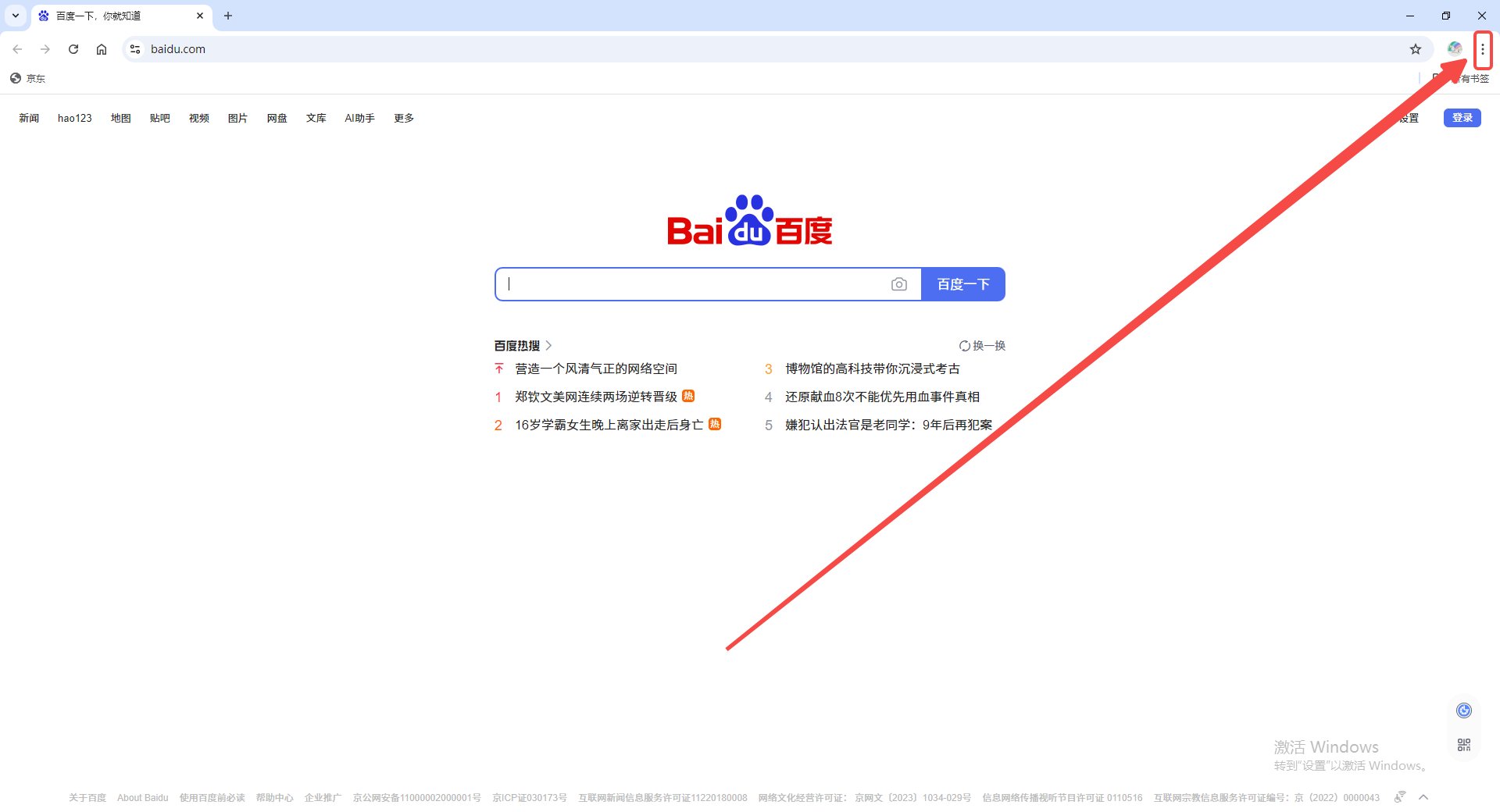Image resolution: width=1500 pixels, height=812 pixels.
Task: Switch to the 视频 navigation tab
Action: 198,118
